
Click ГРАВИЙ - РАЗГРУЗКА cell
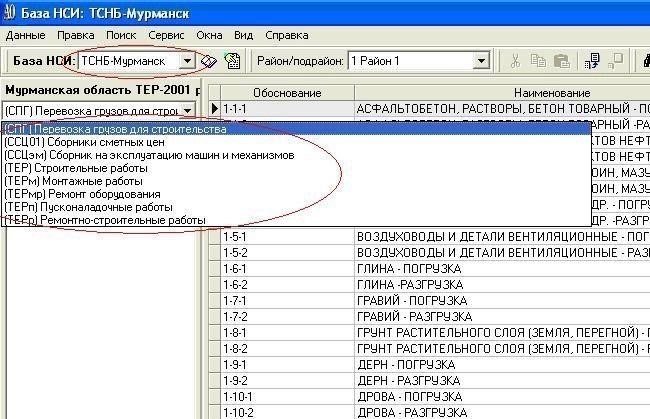(x=502, y=317)
